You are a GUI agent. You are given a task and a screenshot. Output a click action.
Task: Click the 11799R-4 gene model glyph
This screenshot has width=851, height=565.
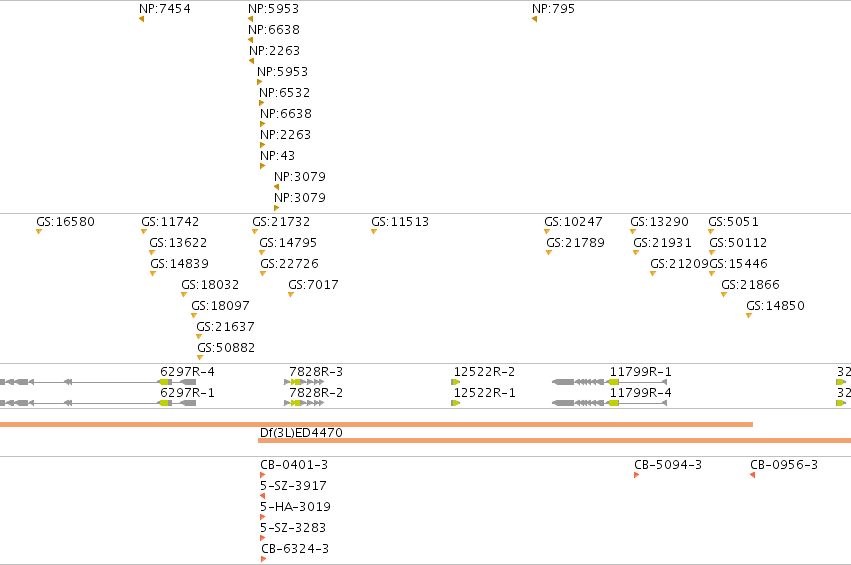[x=609, y=403]
